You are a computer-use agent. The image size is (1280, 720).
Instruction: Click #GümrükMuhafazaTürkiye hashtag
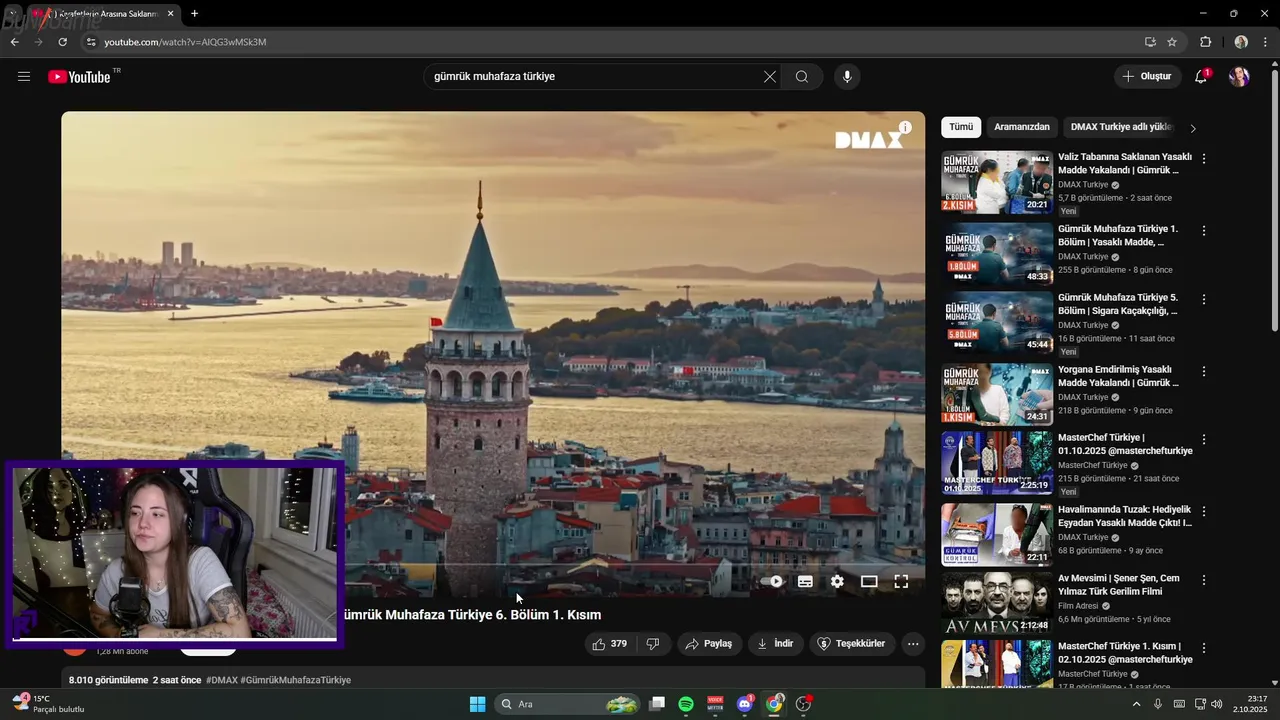(296, 680)
